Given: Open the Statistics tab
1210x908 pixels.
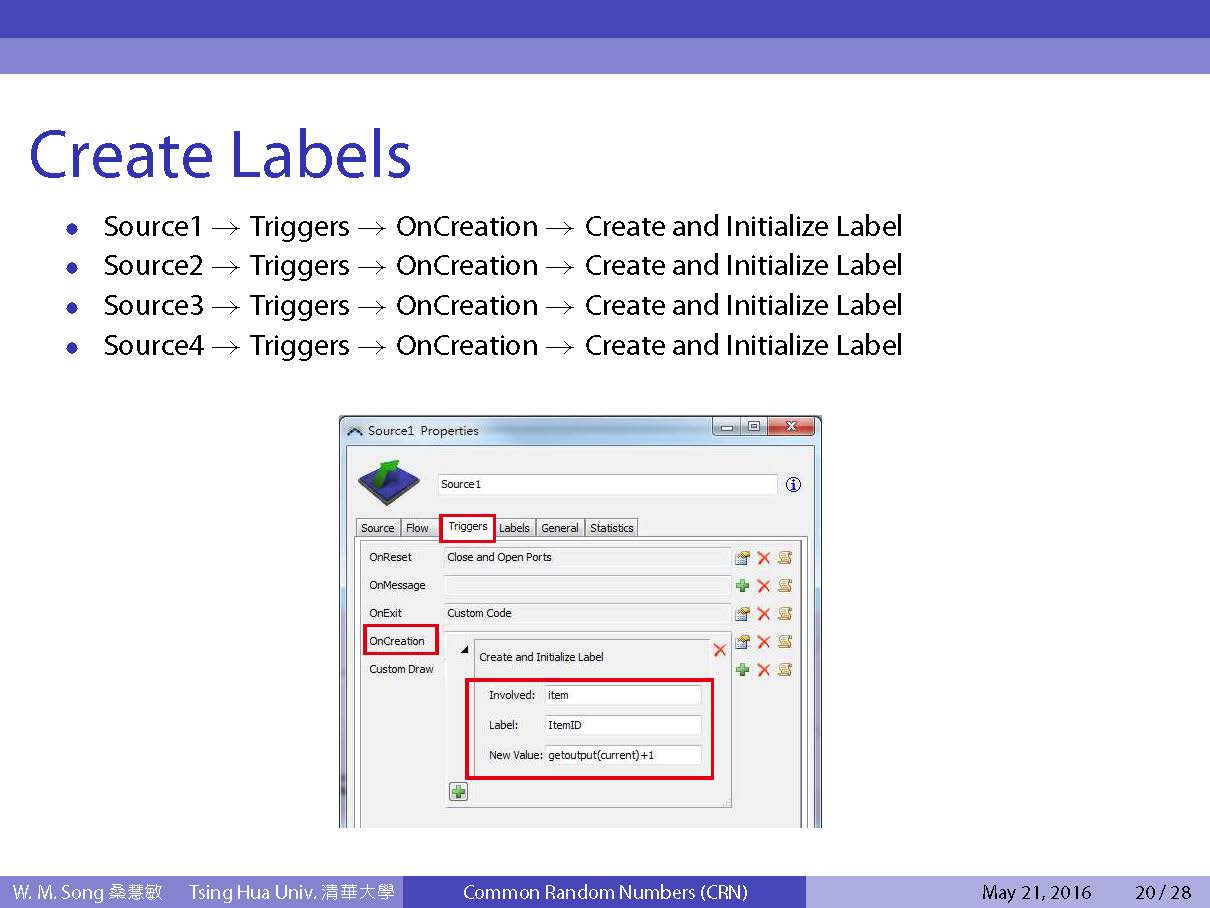Looking at the screenshot, I should pos(611,528).
